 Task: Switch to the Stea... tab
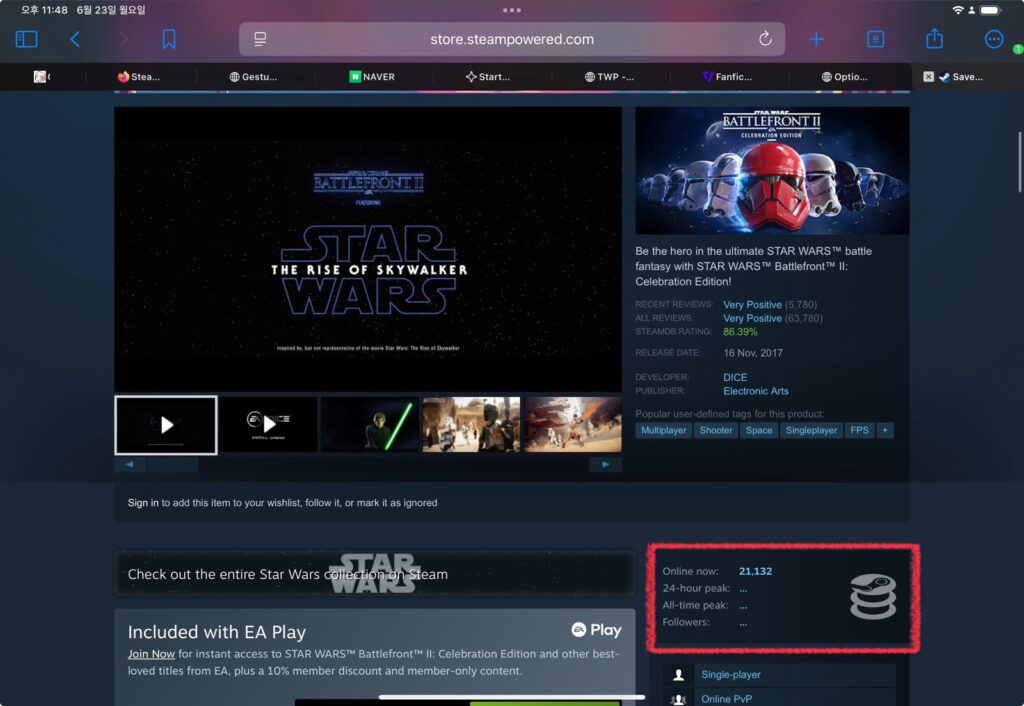[x=139, y=76]
